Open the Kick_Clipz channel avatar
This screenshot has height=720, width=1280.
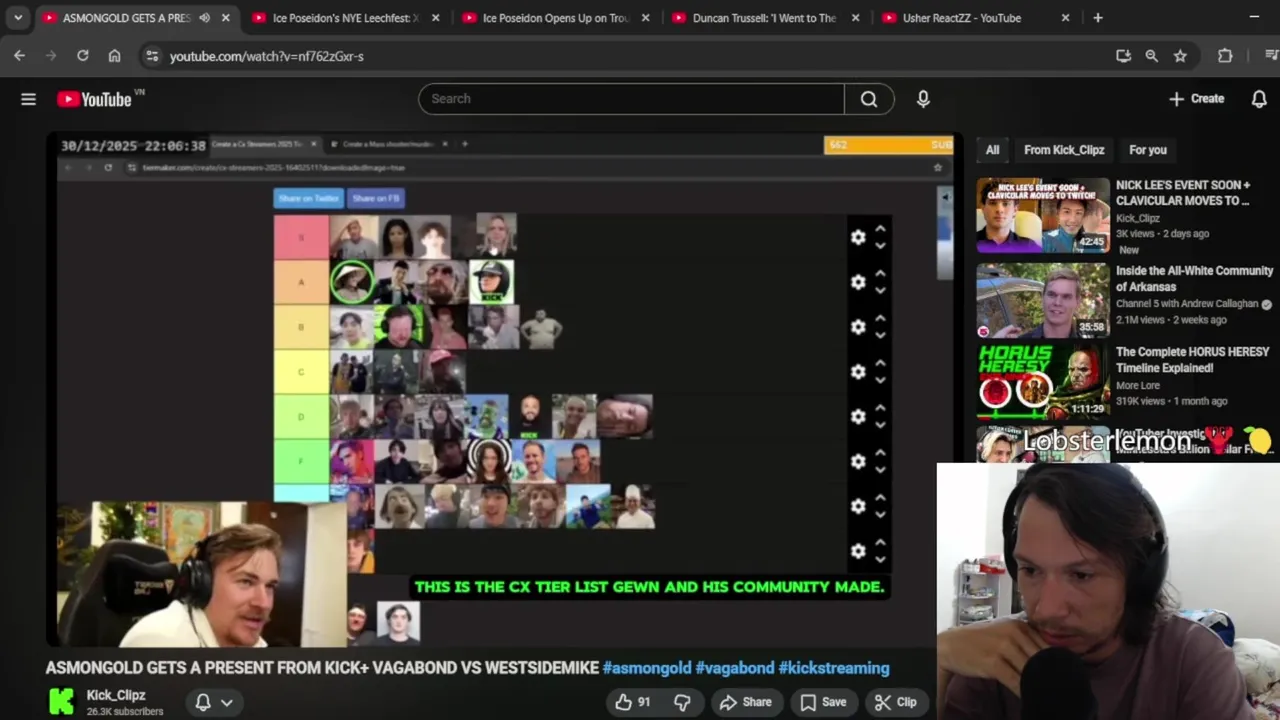pos(61,701)
